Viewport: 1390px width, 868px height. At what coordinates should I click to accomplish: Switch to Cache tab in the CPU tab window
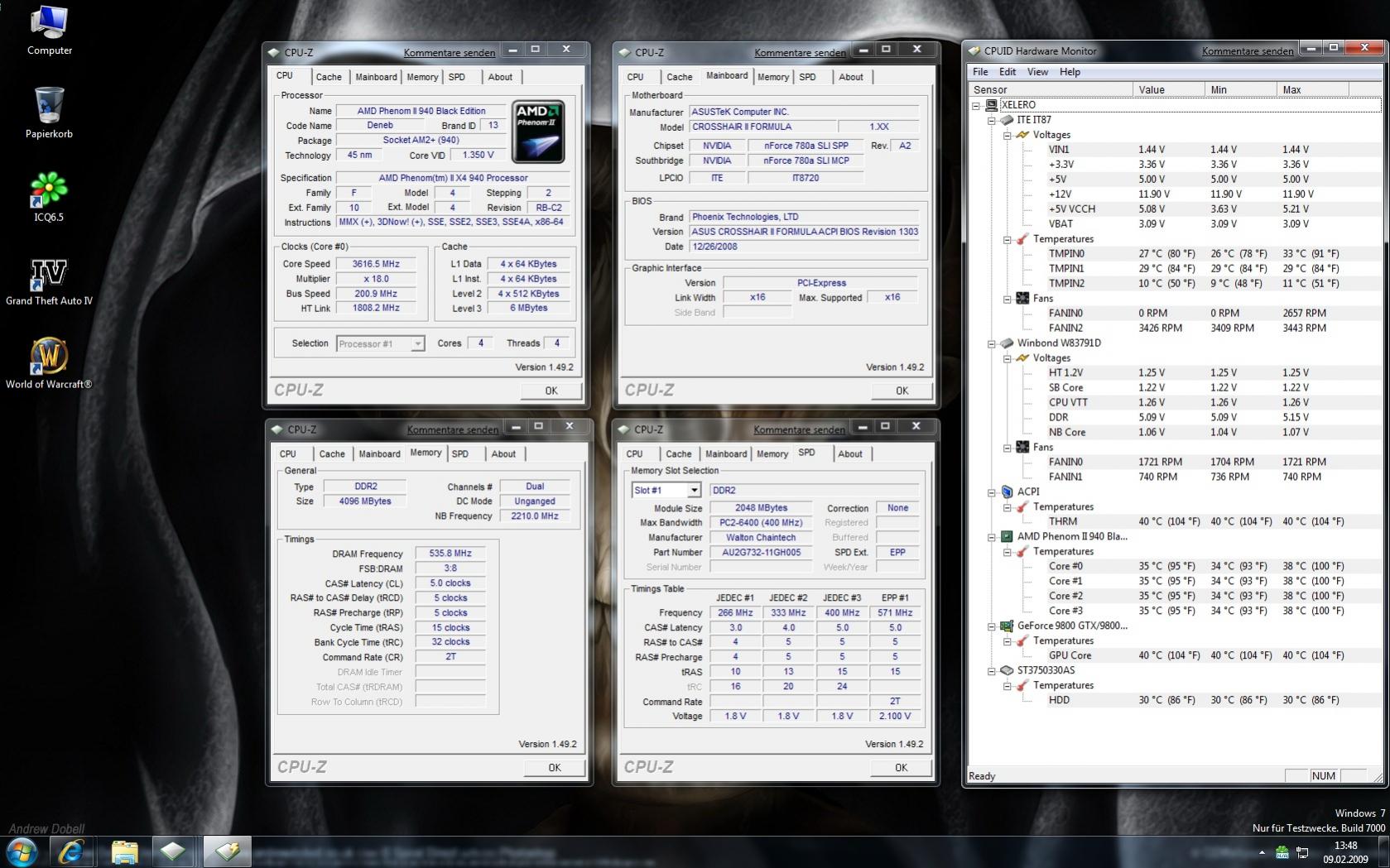pyautogui.click(x=329, y=77)
